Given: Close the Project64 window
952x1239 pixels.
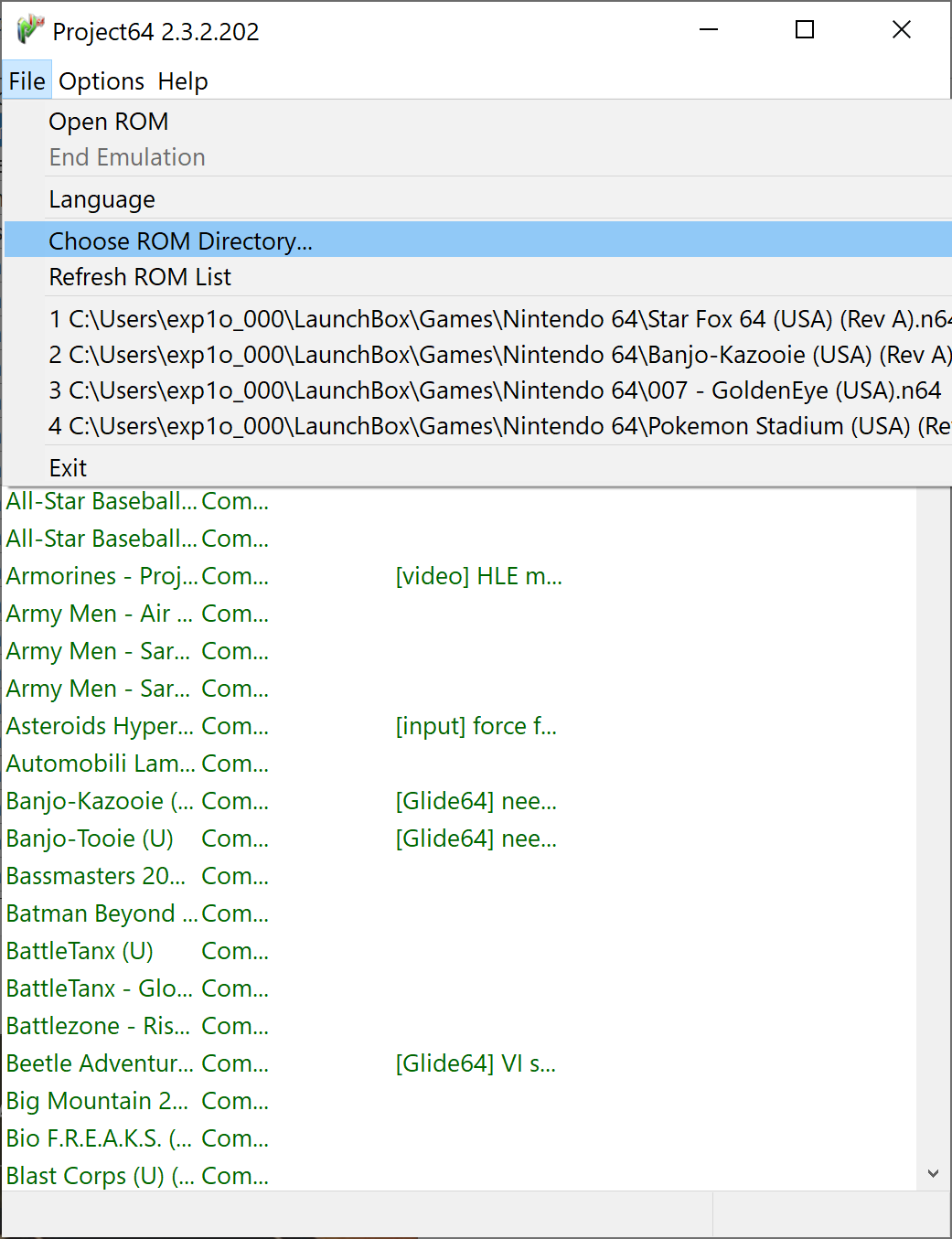Looking at the screenshot, I should click(x=902, y=30).
